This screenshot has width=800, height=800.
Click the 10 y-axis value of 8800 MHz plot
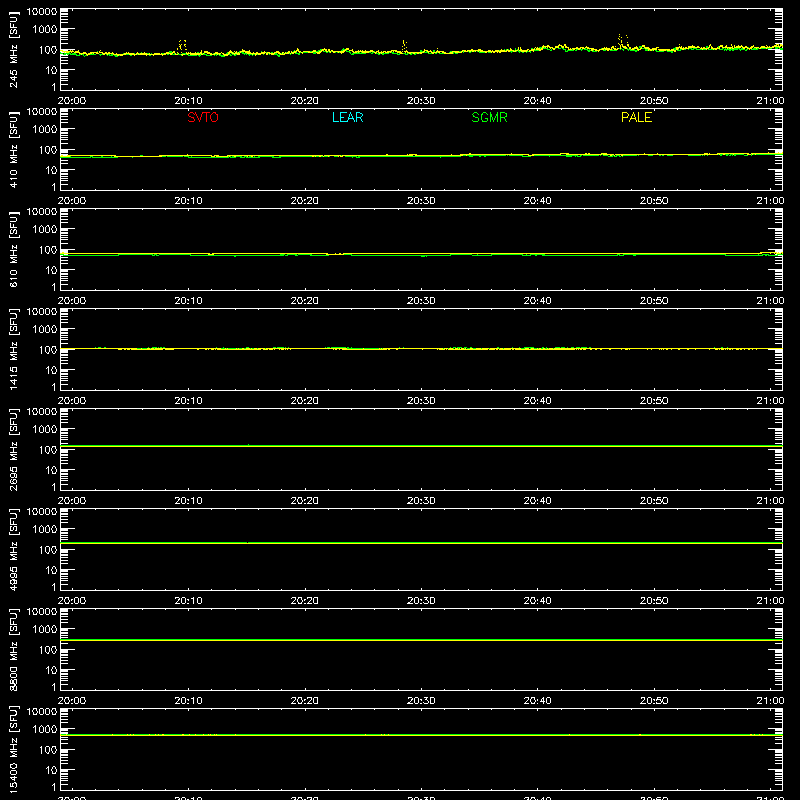tap(51, 670)
